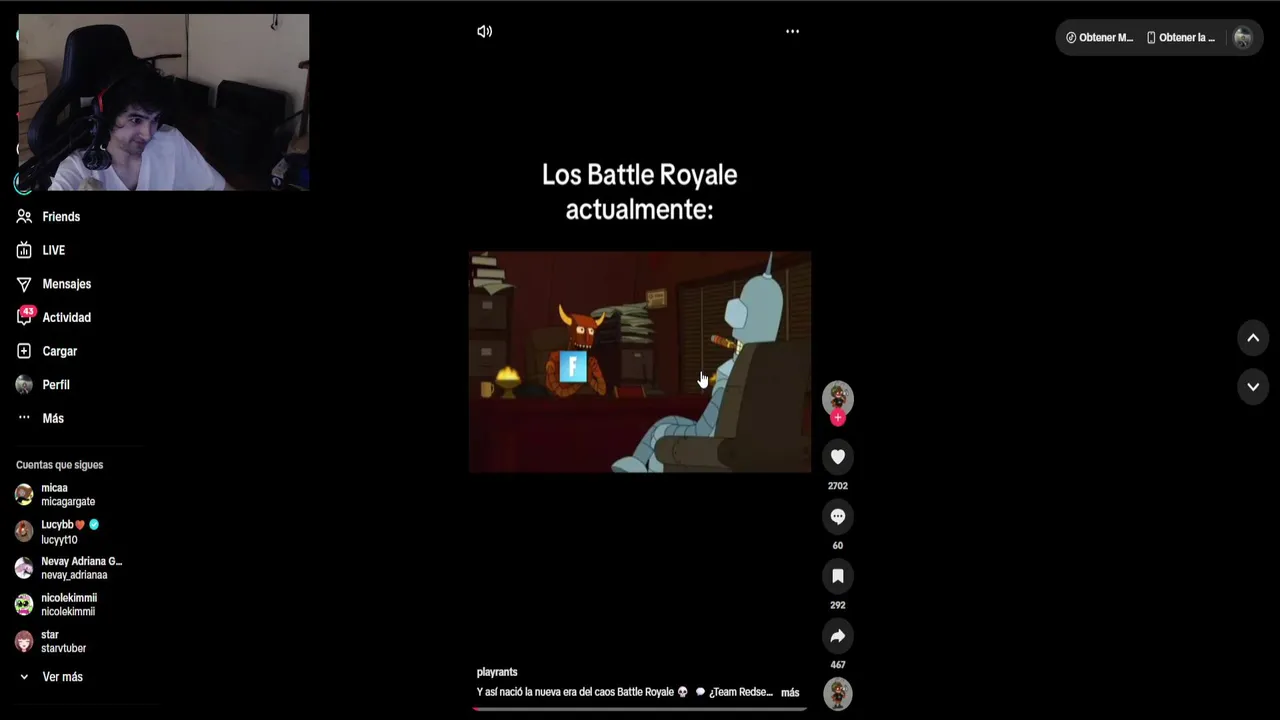Open the sound disc avatar at bottom right
This screenshot has width=1280, height=720.
click(x=838, y=693)
